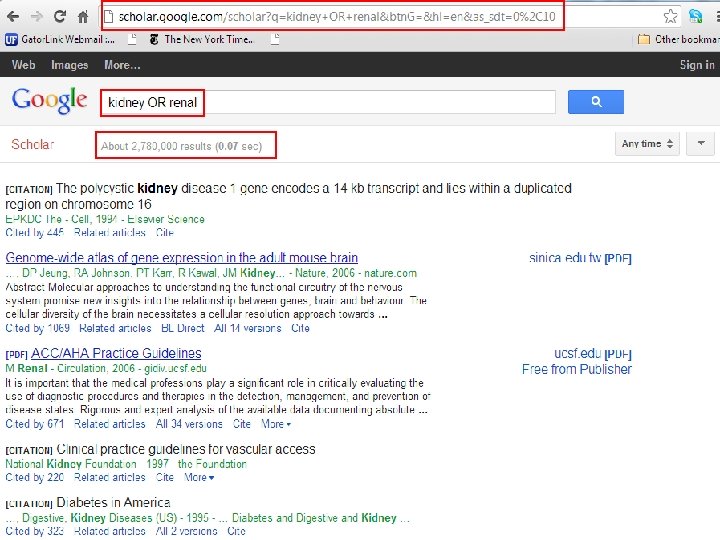The image size is (720, 540).
Task: Open the GatorLink Webmail bookmark
Action: (60, 39)
